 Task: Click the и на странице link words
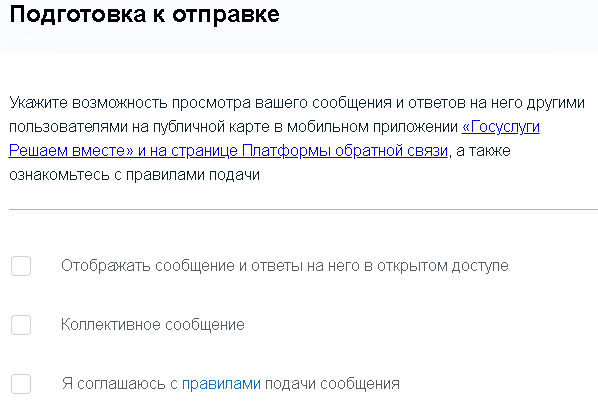coord(188,151)
